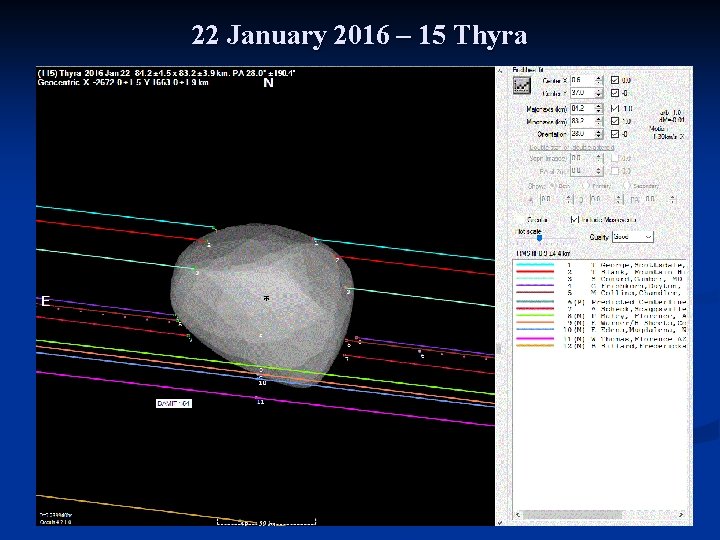Screen dimensions: 720x540
Task: Click the right arrow of list scrollbar
Action: (681, 515)
